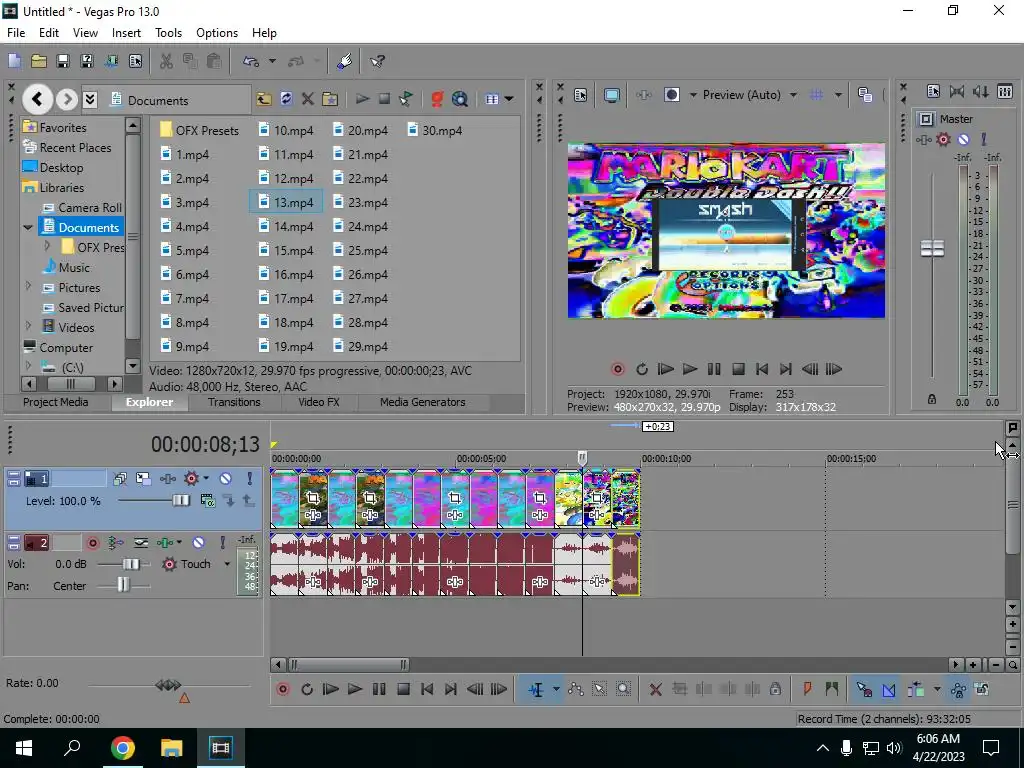Select the Music library folder
Screen dimensions: 1024x768
(66, 268)
